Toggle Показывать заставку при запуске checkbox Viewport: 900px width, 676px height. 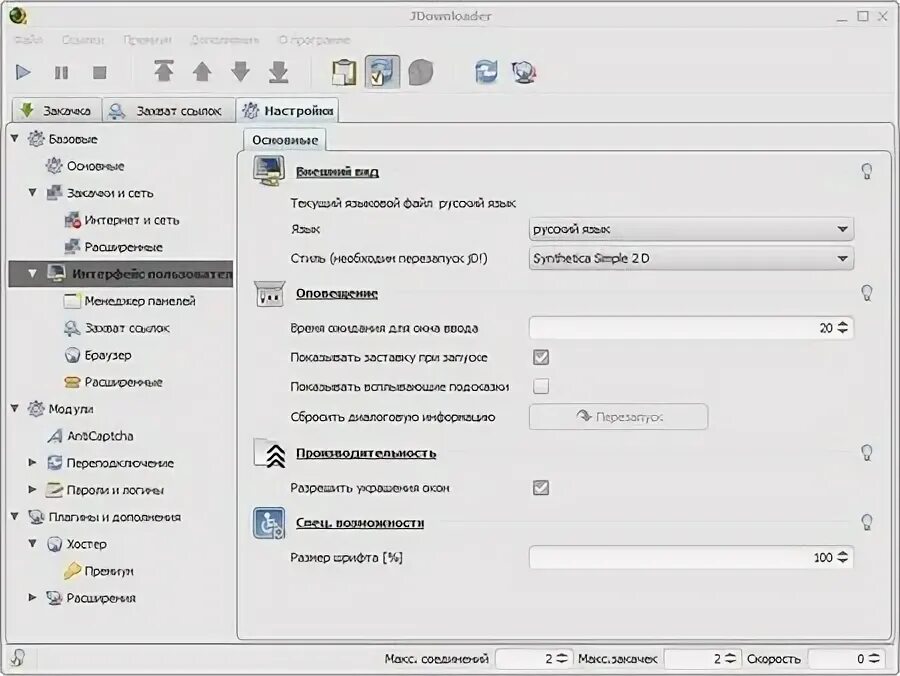point(541,357)
